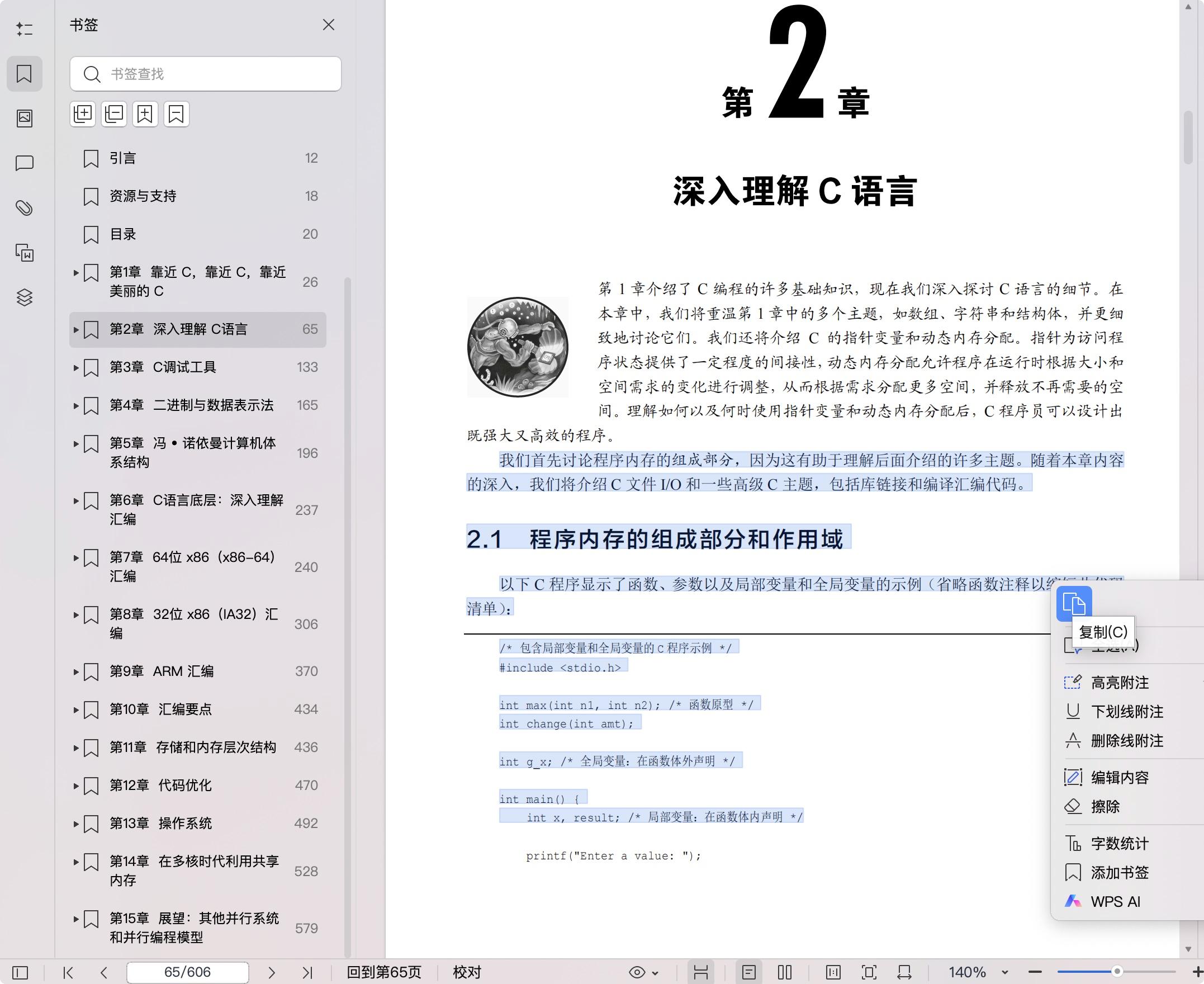Select two-page view

click(785, 973)
